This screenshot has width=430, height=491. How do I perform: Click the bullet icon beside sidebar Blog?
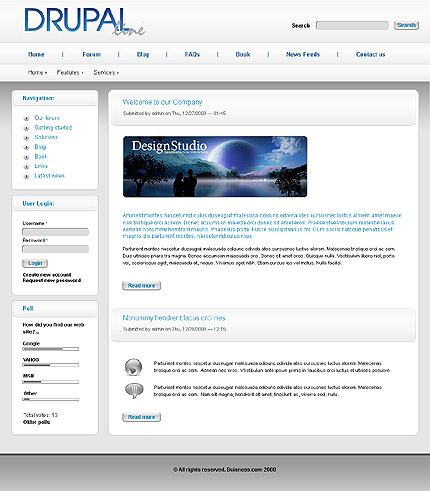[x=26, y=147]
